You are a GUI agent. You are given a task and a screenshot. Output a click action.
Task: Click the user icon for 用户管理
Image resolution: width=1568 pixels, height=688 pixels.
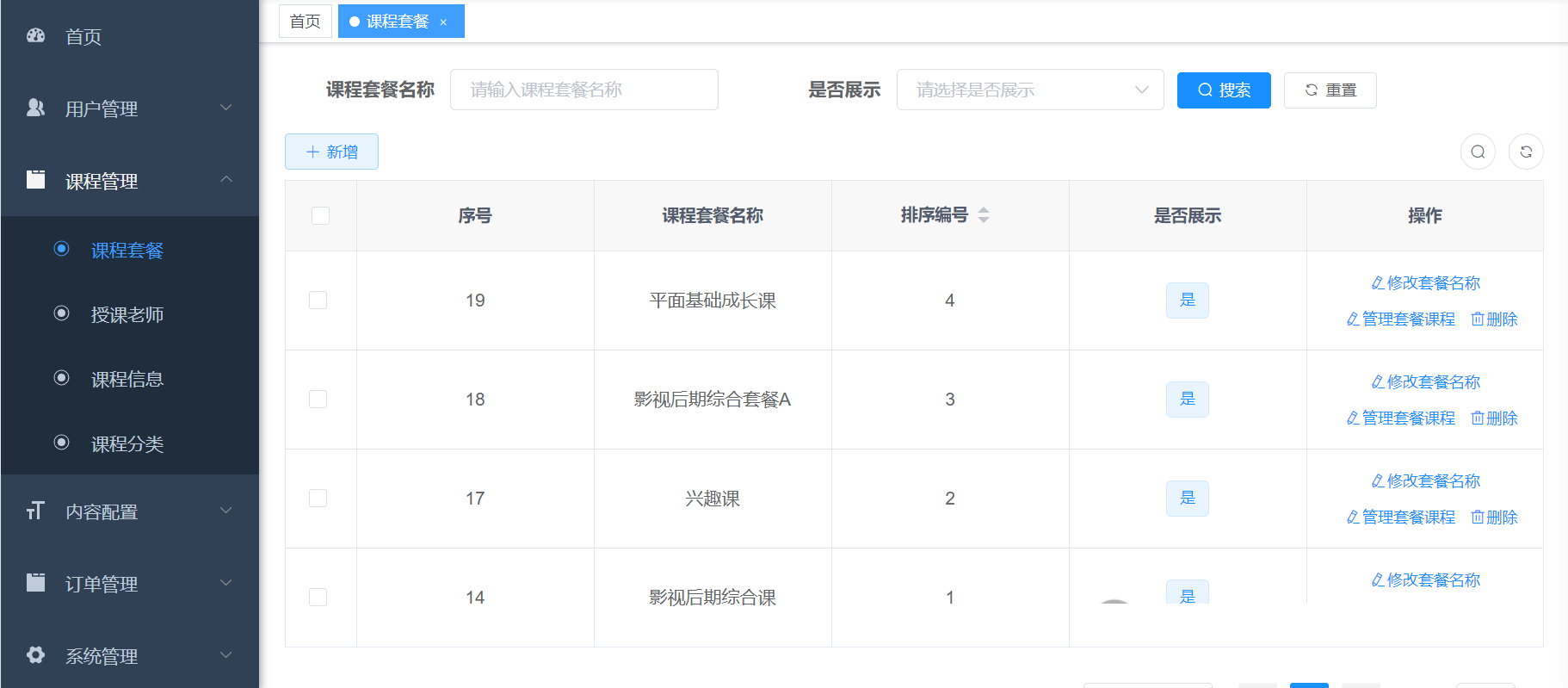pyautogui.click(x=35, y=108)
